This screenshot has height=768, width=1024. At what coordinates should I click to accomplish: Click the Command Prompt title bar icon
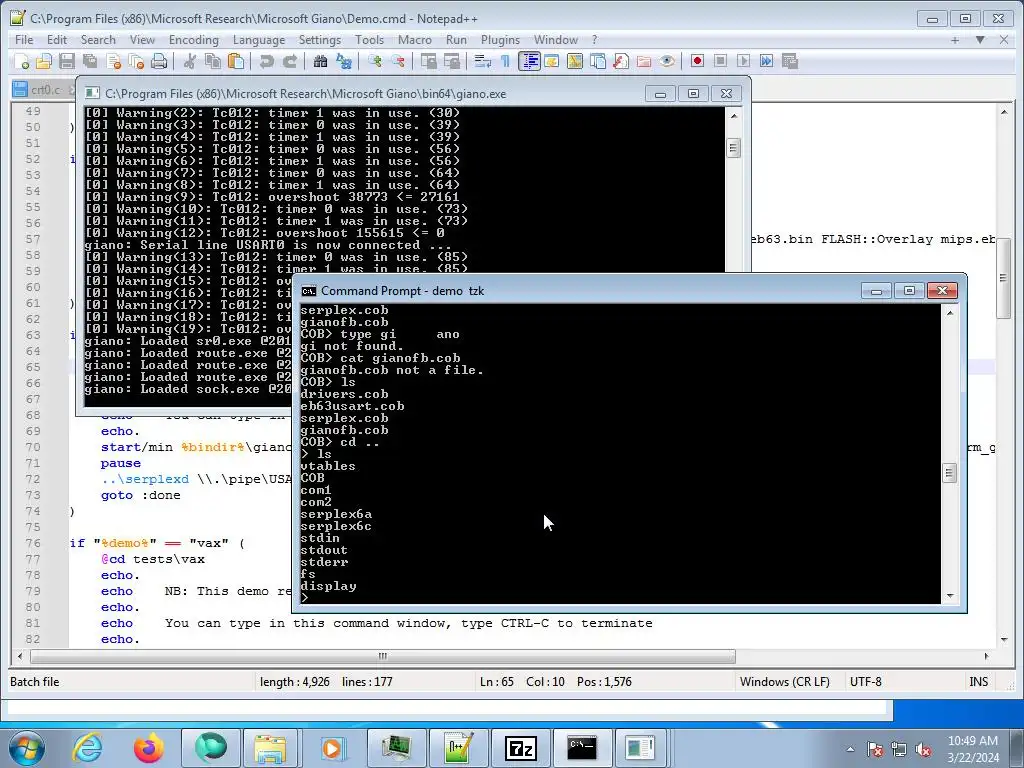pyautogui.click(x=308, y=291)
